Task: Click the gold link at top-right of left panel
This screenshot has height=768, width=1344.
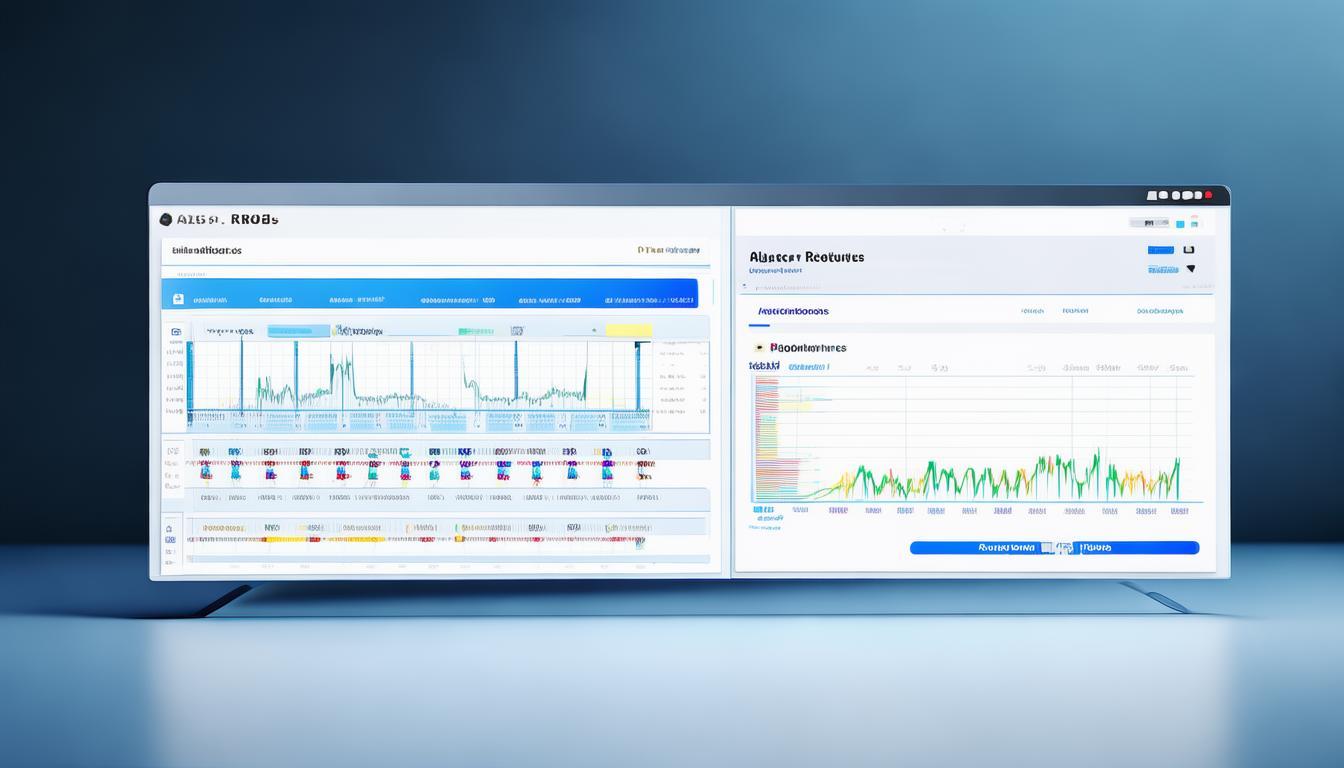Action: (668, 251)
